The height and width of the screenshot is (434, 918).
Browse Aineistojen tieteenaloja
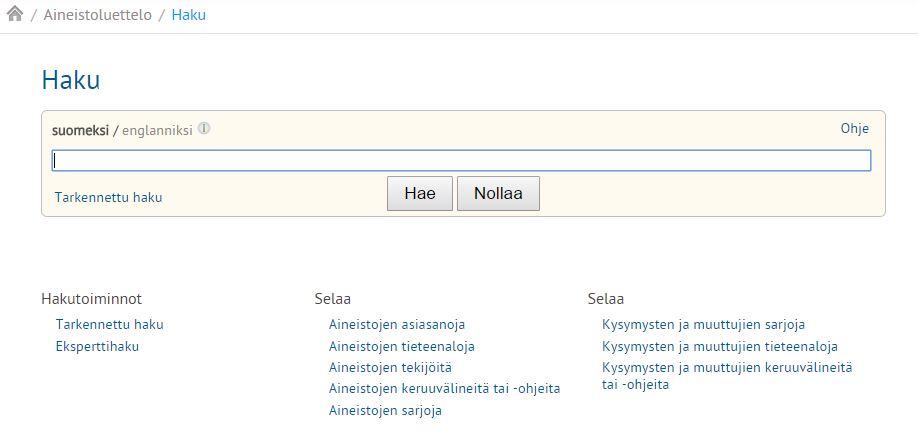point(402,346)
